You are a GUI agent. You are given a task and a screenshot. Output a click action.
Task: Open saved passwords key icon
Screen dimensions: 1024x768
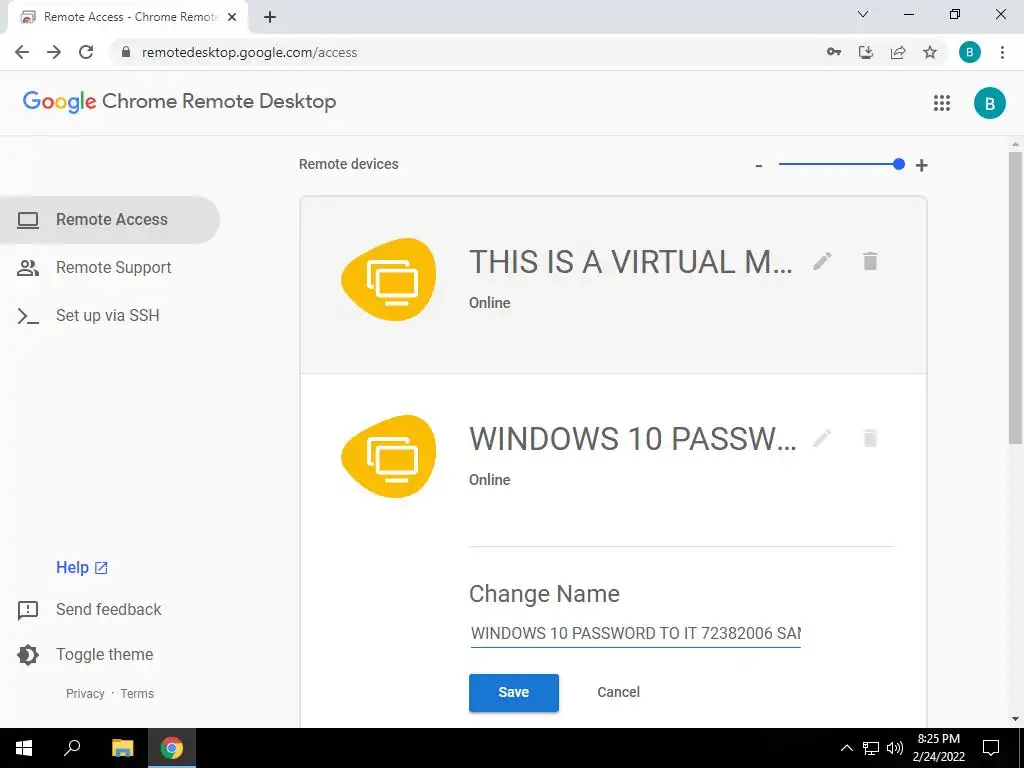click(x=834, y=52)
